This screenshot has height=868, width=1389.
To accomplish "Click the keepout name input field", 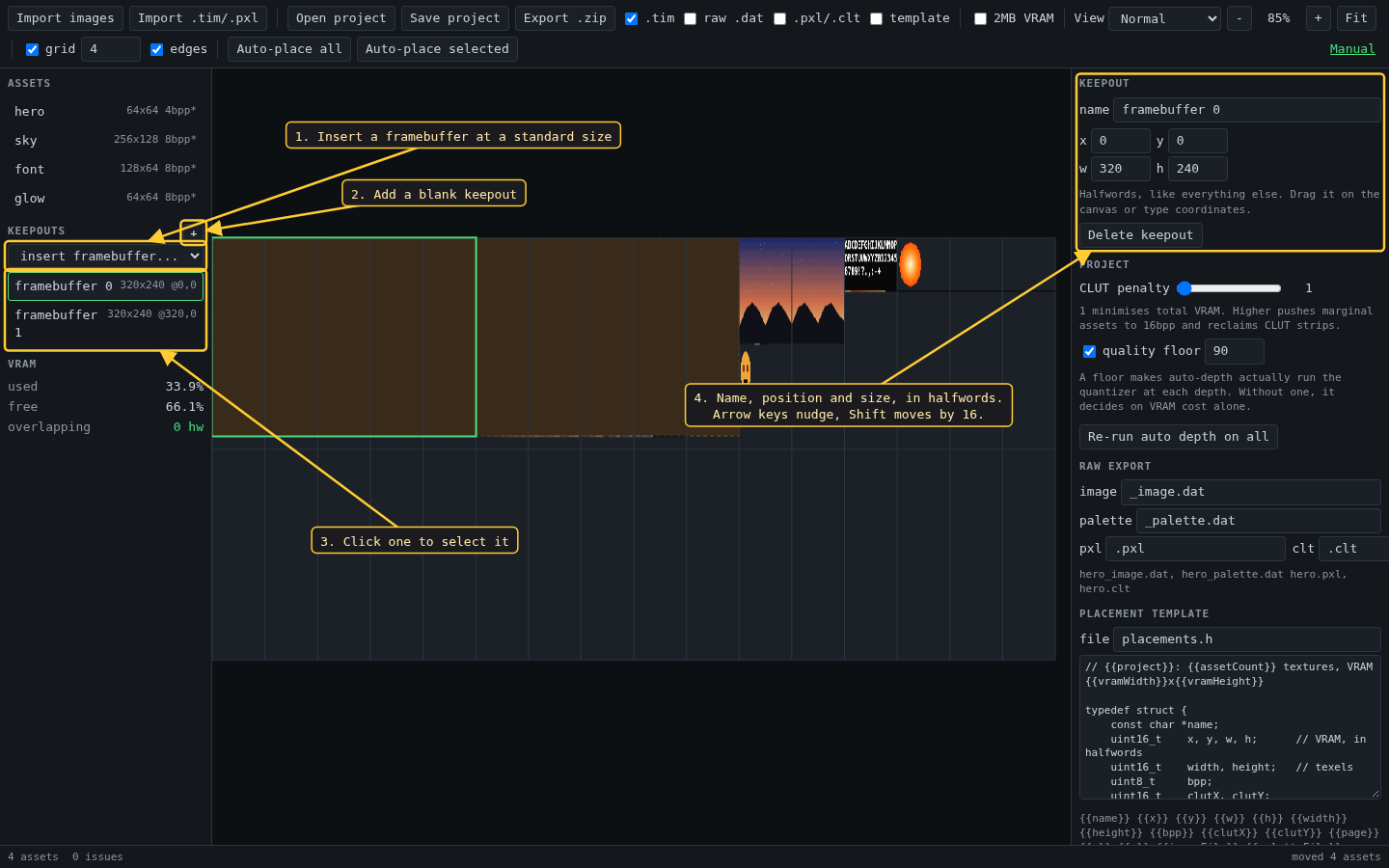I will pyautogui.click(x=1246, y=110).
